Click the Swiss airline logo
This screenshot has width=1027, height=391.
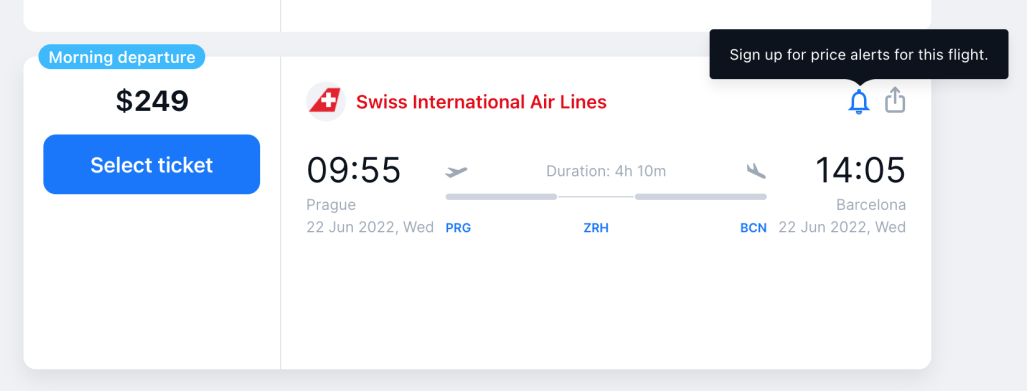326,102
